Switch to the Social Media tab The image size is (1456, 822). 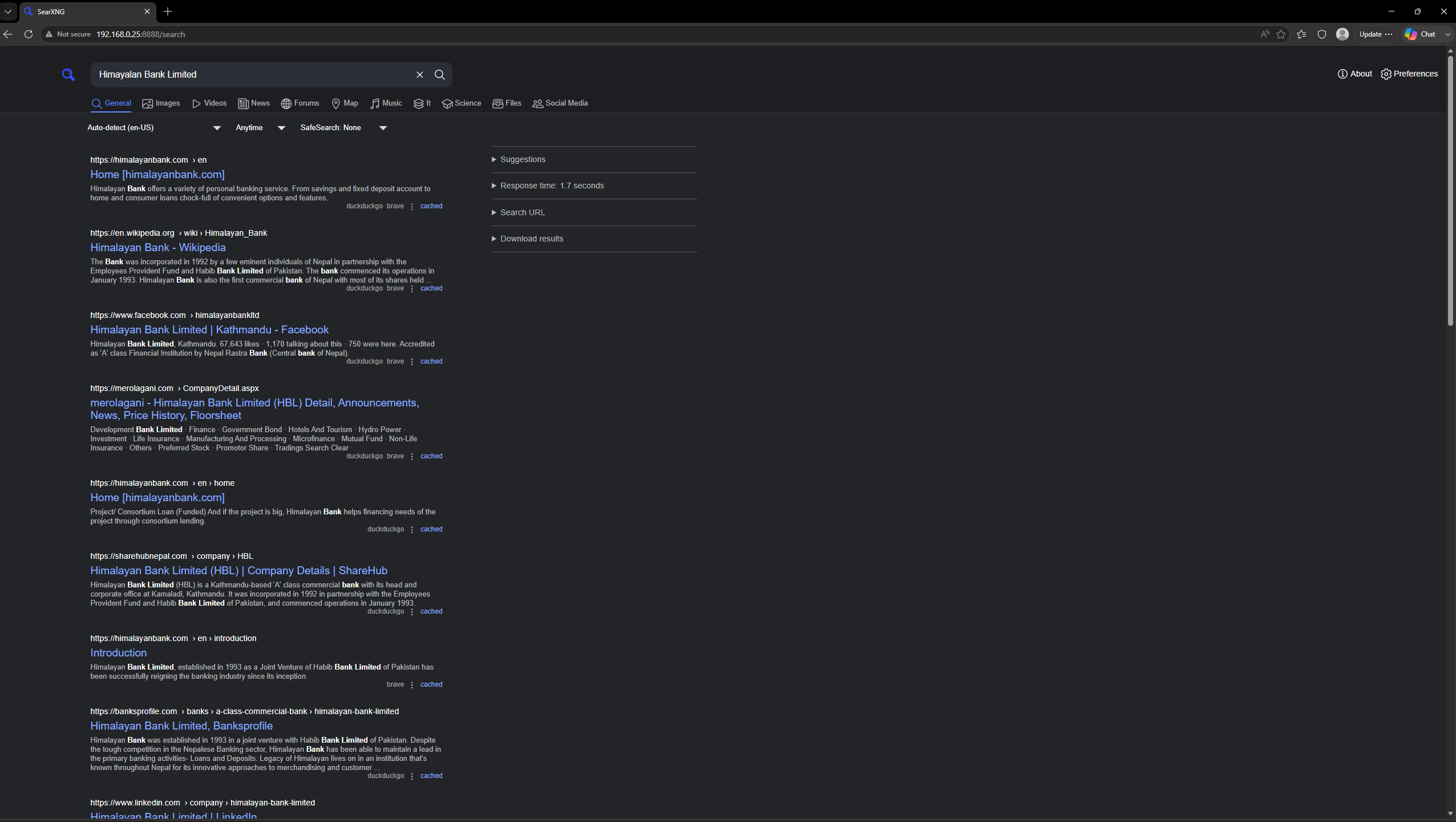560,103
